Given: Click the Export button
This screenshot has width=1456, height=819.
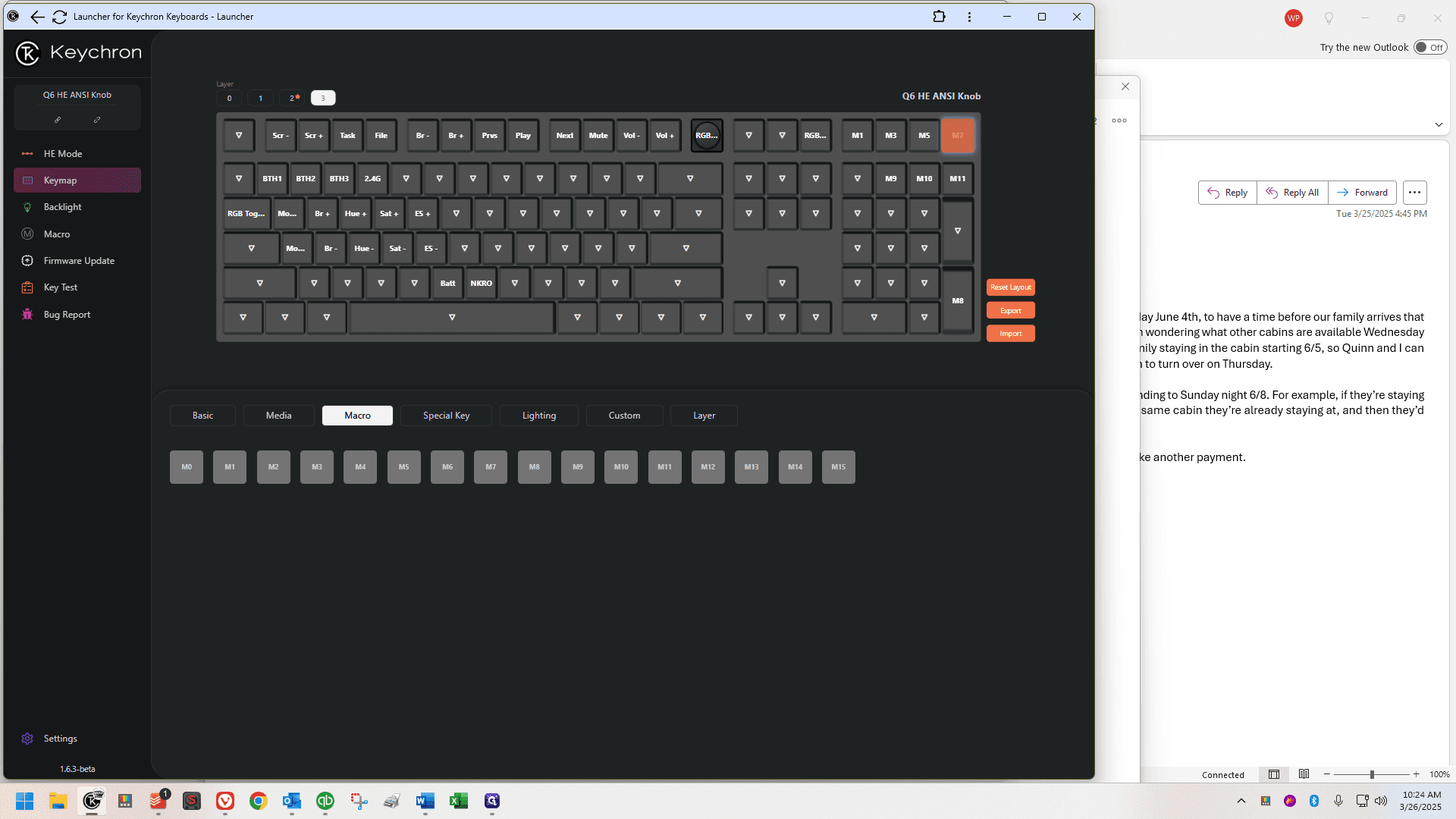Looking at the screenshot, I should 1011,311.
